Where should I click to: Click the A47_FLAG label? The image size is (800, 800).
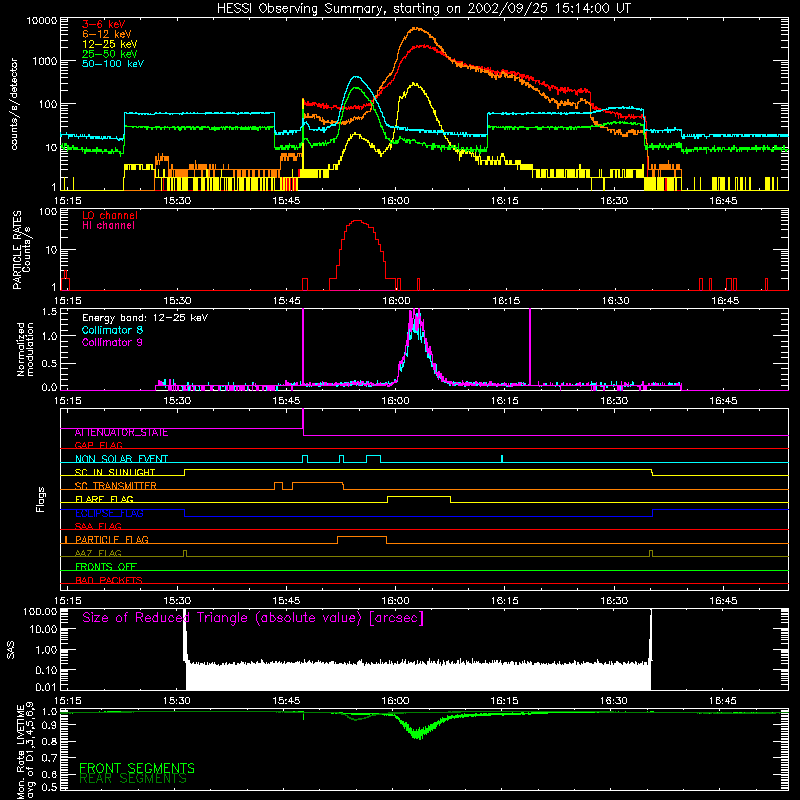[98, 553]
